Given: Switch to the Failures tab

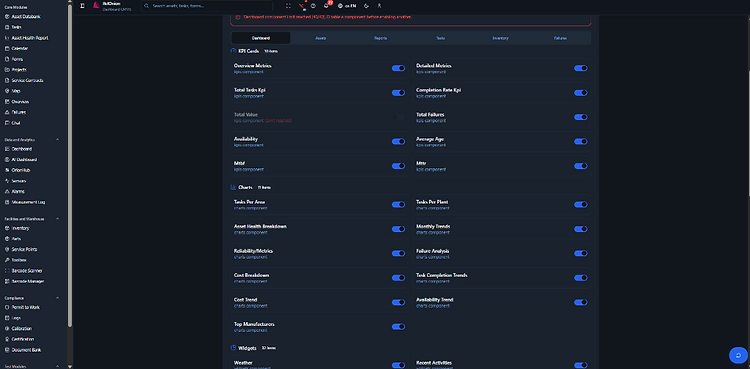Looking at the screenshot, I should pyautogui.click(x=560, y=38).
